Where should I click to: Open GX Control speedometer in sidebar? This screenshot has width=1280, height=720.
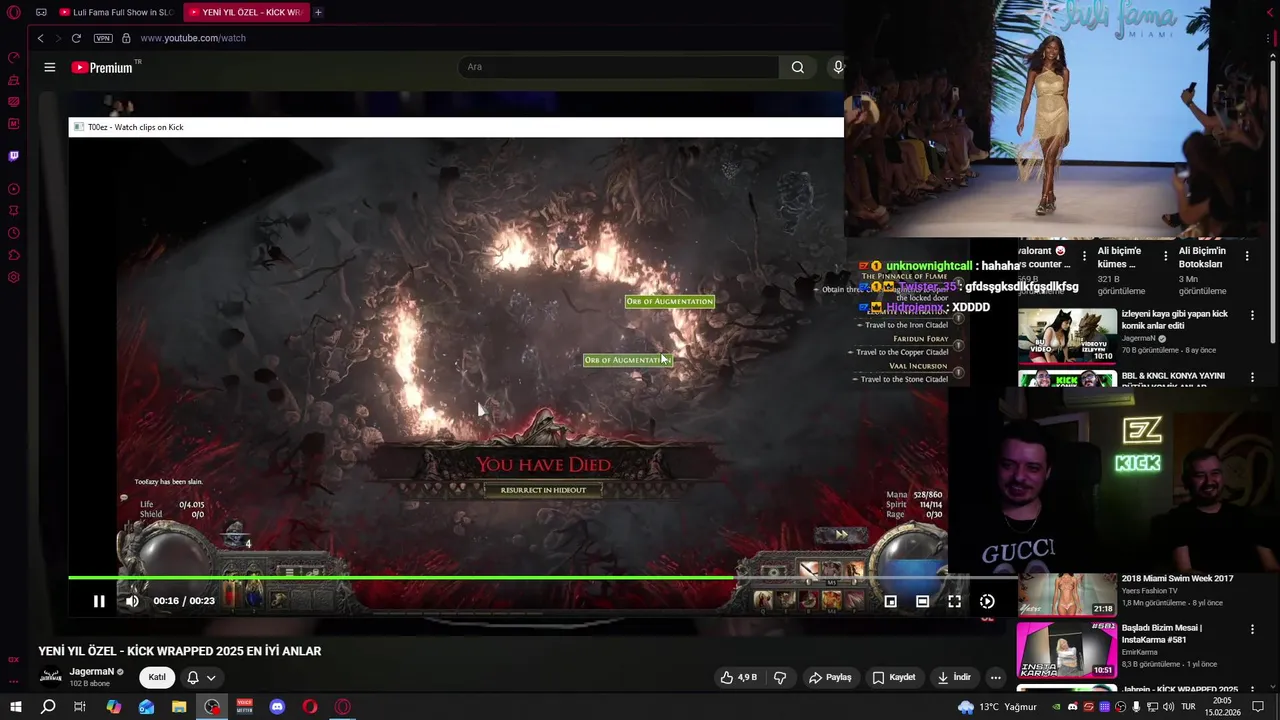14,57
